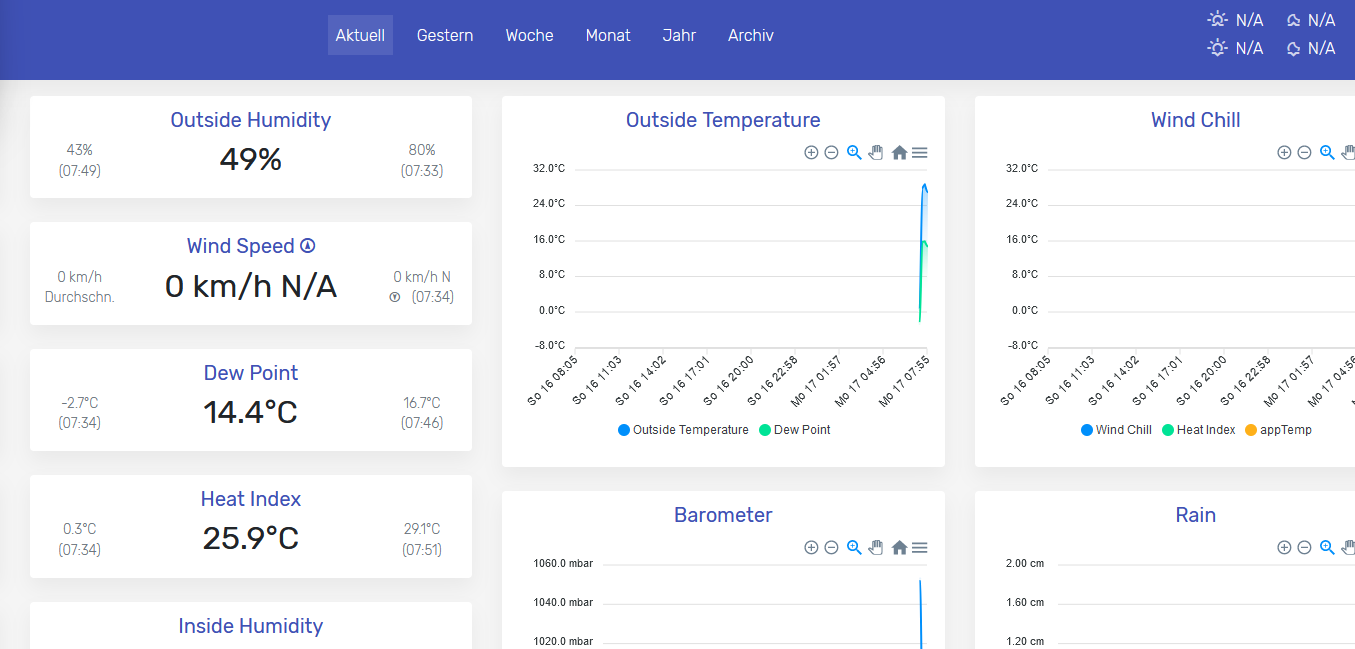This screenshot has width=1355, height=649.
Task: Activate selection zoom on the Barometer chart
Action: [854, 547]
